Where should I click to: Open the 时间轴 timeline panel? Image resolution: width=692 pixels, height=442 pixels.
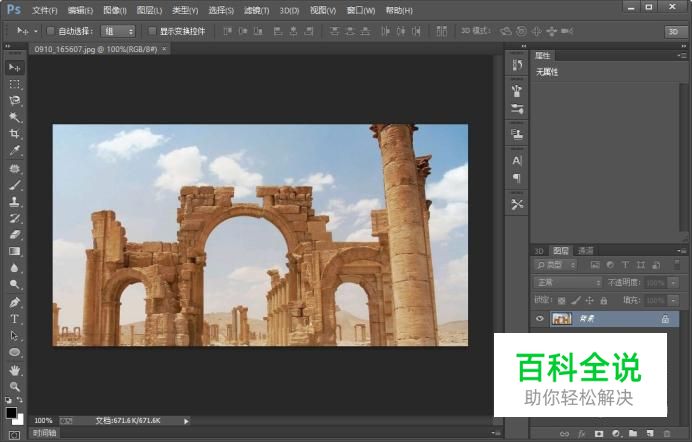click(x=45, y=434)
